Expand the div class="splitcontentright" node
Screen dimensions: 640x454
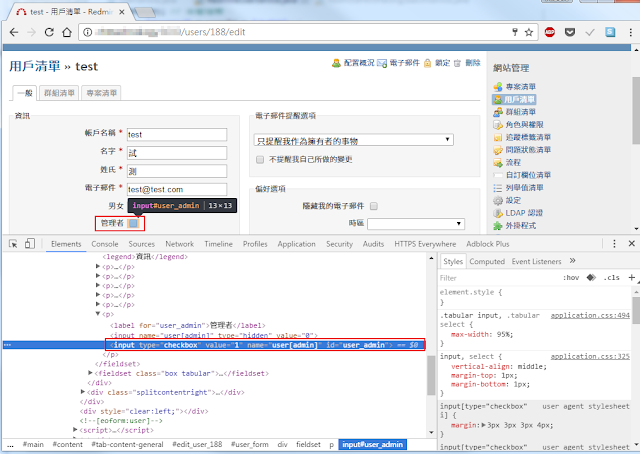pos(82,392)
